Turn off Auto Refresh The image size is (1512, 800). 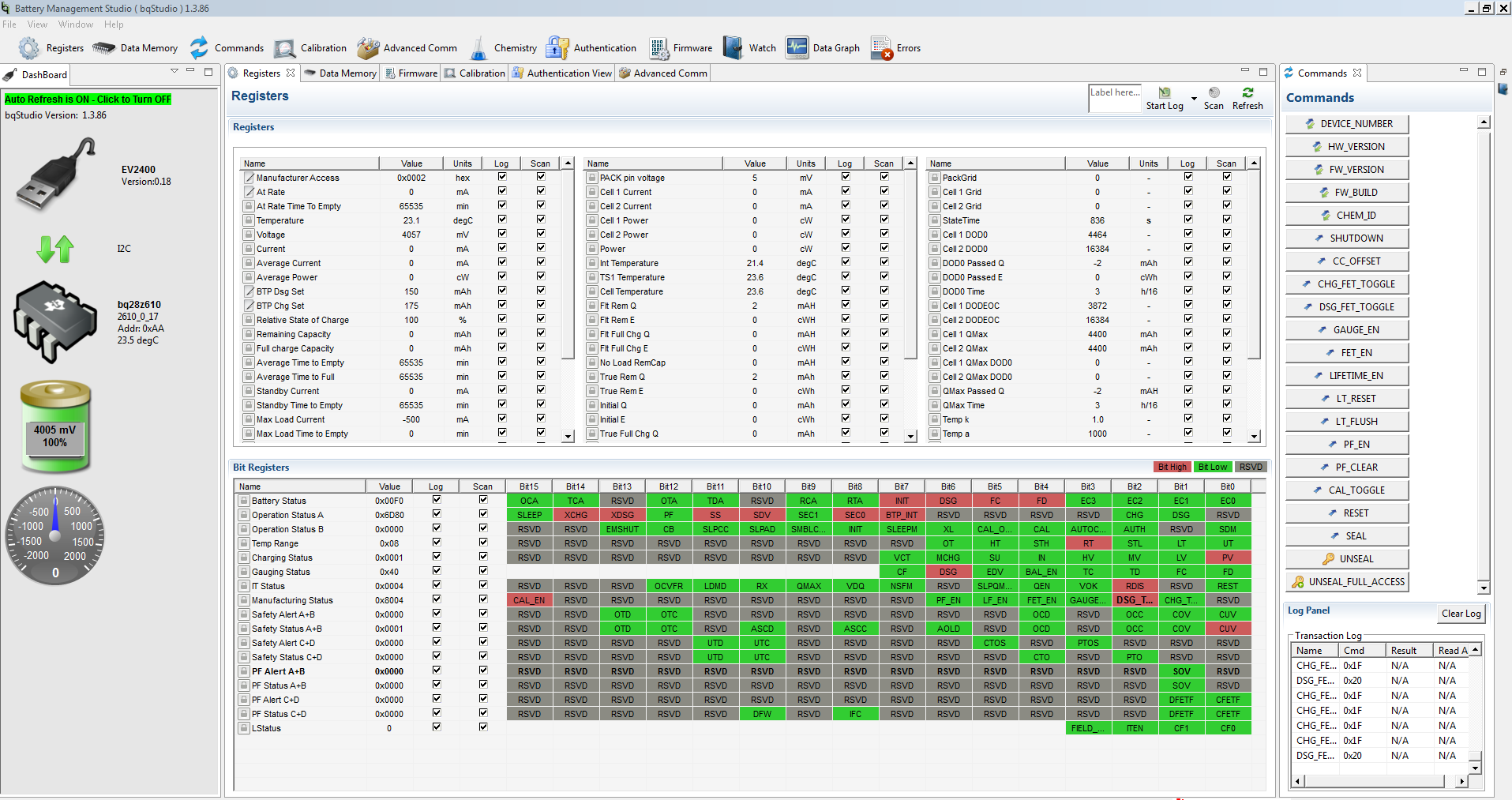(x=88, y=100)
